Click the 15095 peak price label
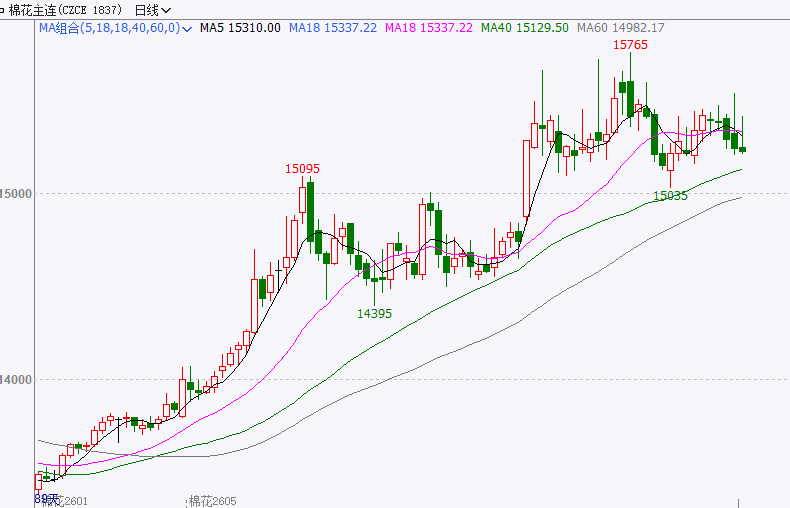 (302, 169)
